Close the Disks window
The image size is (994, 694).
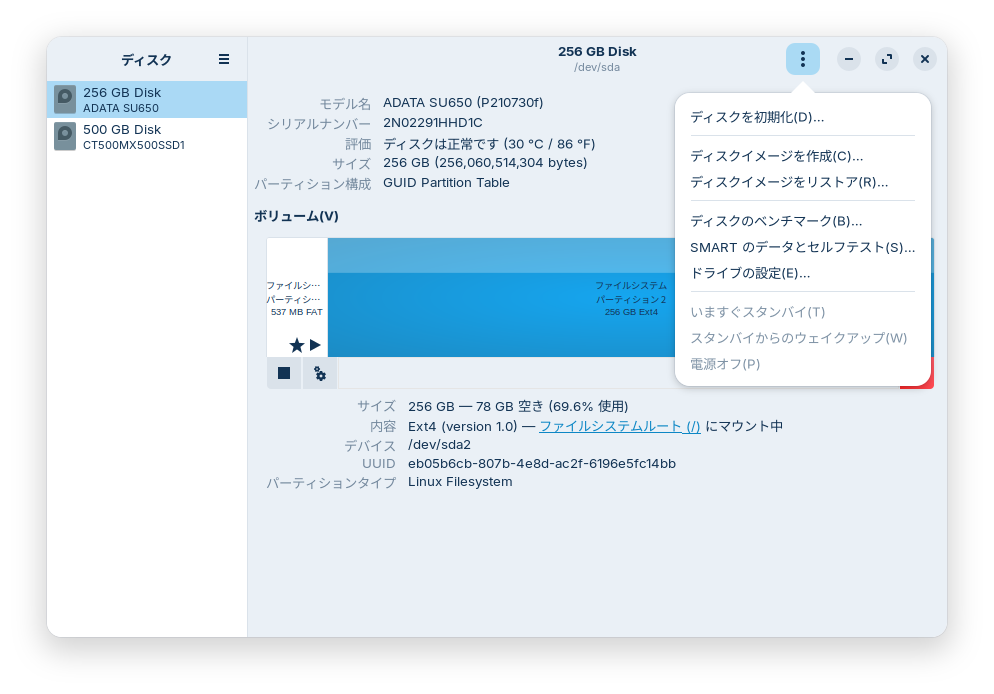925,59
